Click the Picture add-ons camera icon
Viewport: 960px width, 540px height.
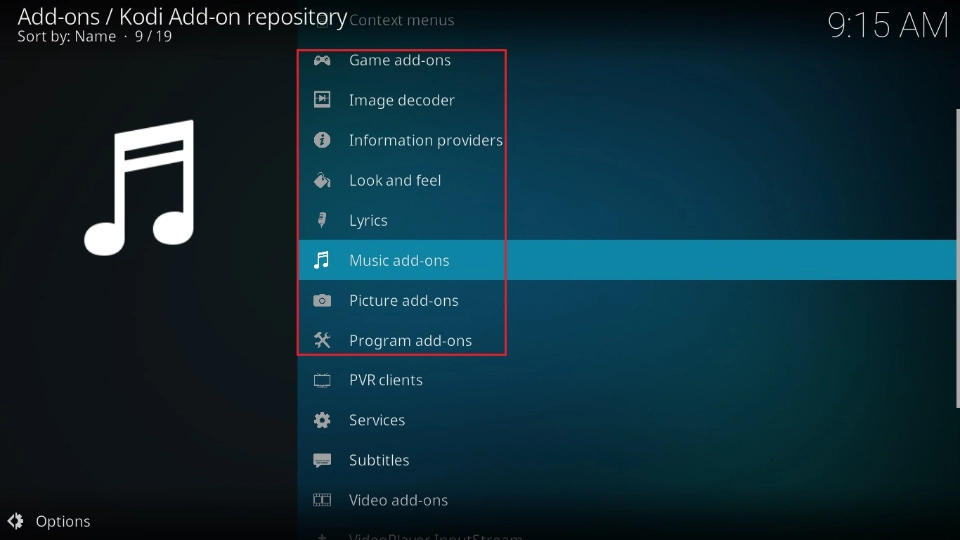tap(322, 301)
